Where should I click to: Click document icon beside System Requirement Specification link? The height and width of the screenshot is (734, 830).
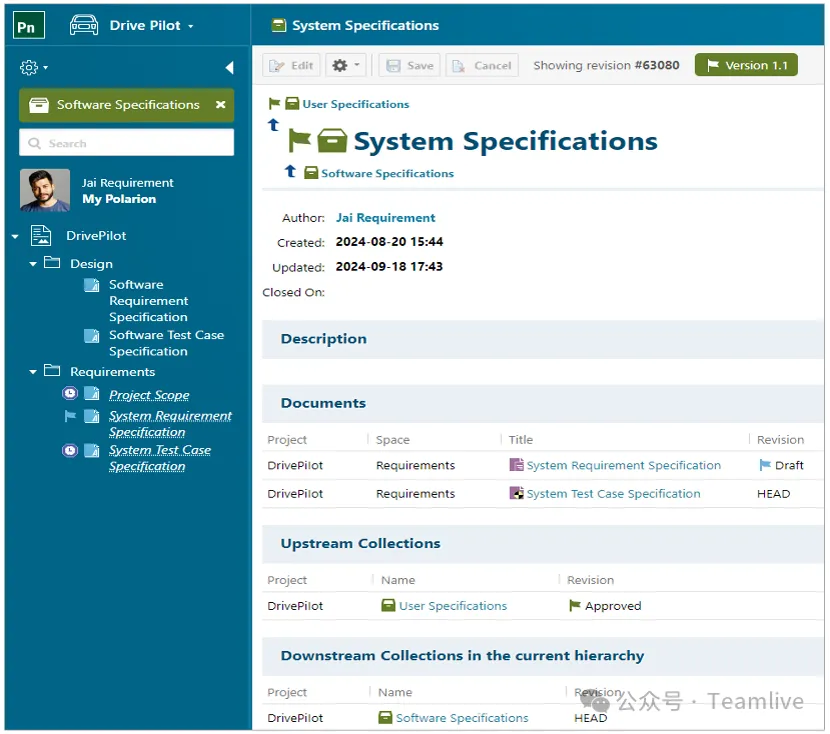coord(516,465)
